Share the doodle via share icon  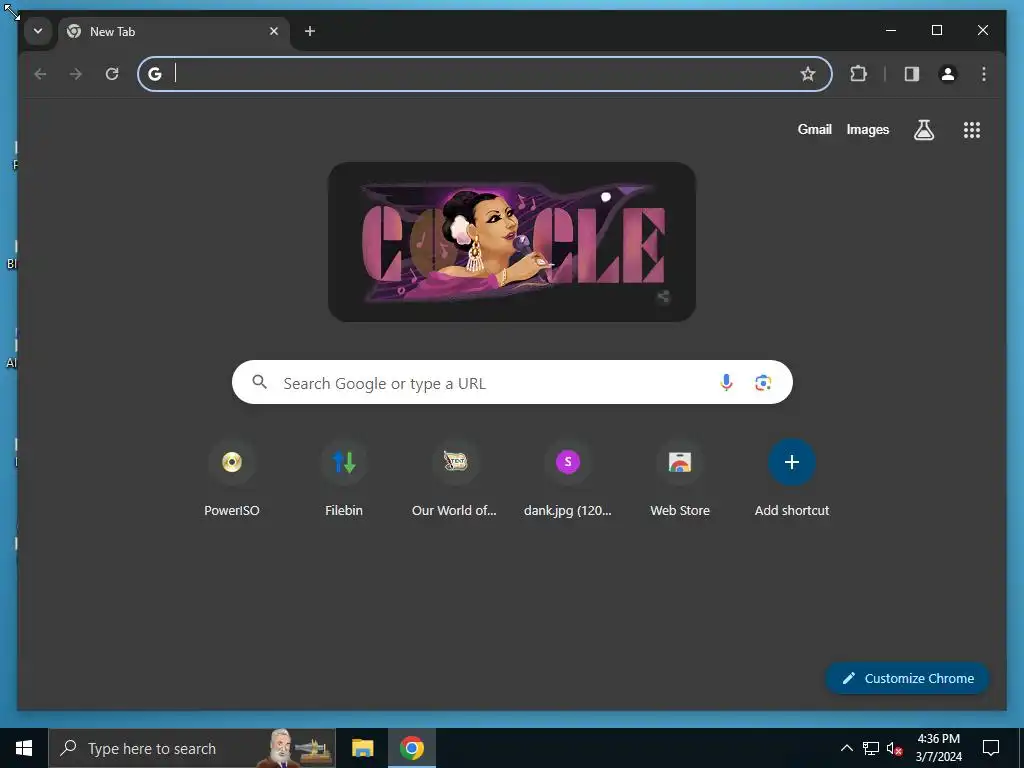pyautogui.click(x=664, y=296)
